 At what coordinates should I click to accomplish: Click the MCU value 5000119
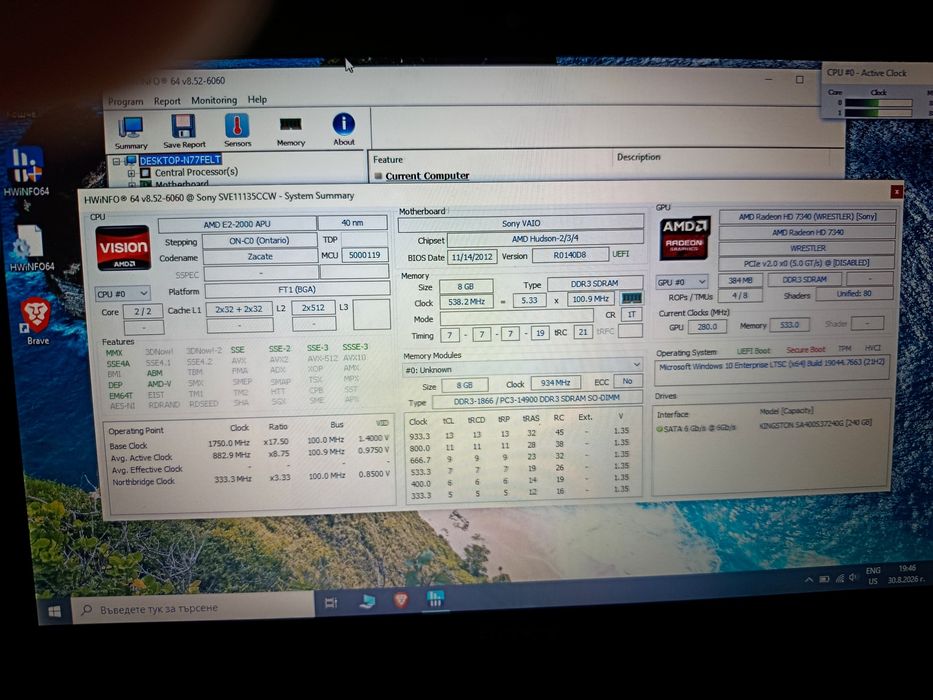click(x=364, y=255)
